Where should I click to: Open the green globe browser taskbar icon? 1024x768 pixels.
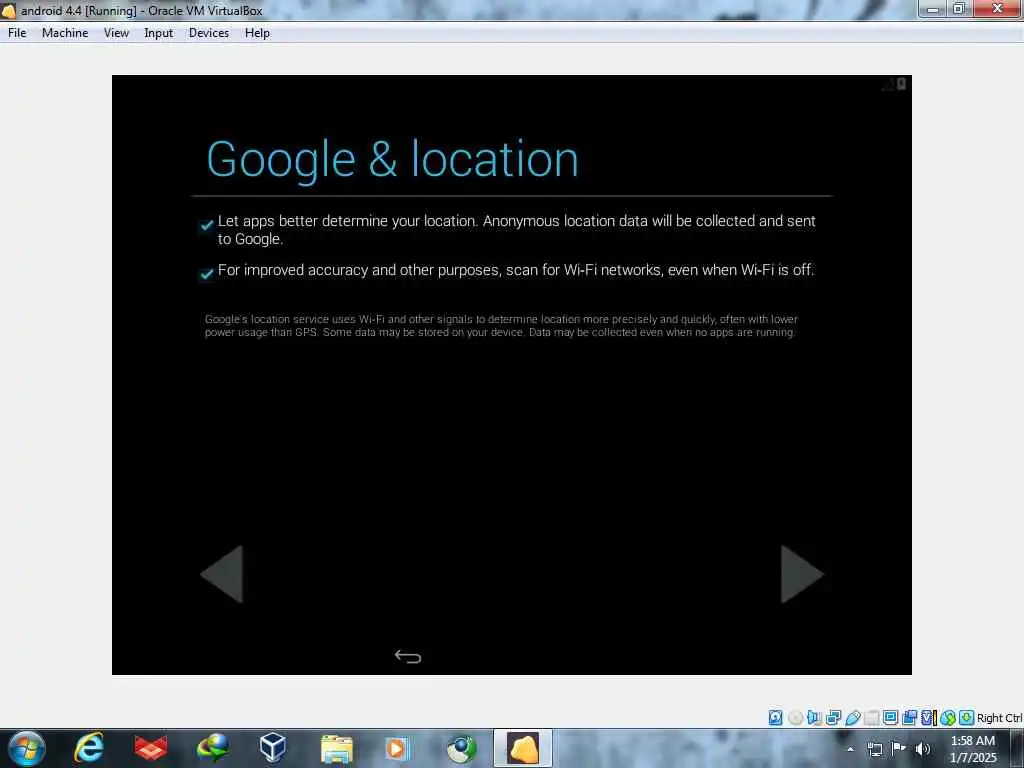(461, 748)
